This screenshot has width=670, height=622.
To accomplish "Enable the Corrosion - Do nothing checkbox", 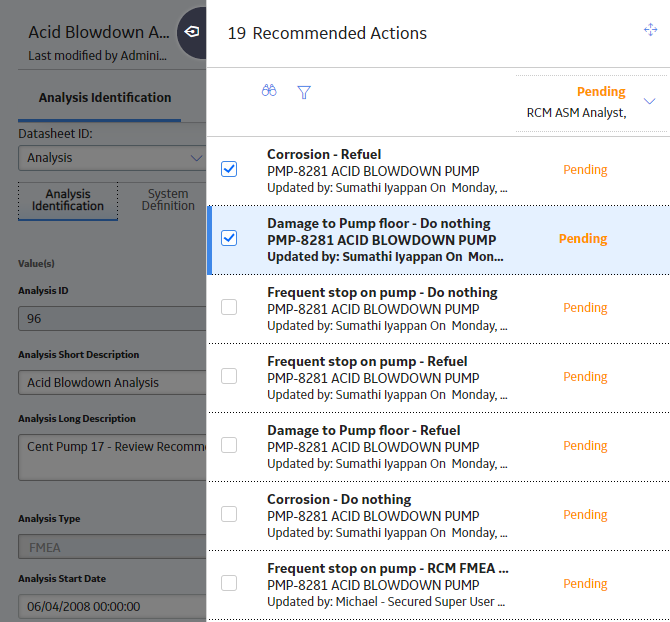I will click(229, 514).
